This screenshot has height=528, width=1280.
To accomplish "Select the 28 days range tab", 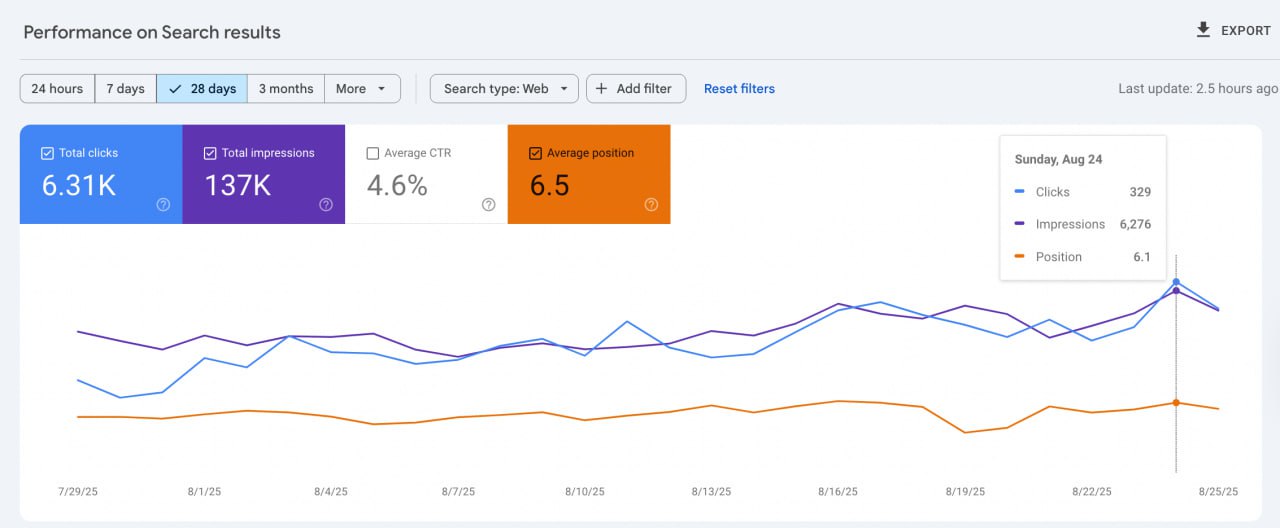I will (202, 89).
